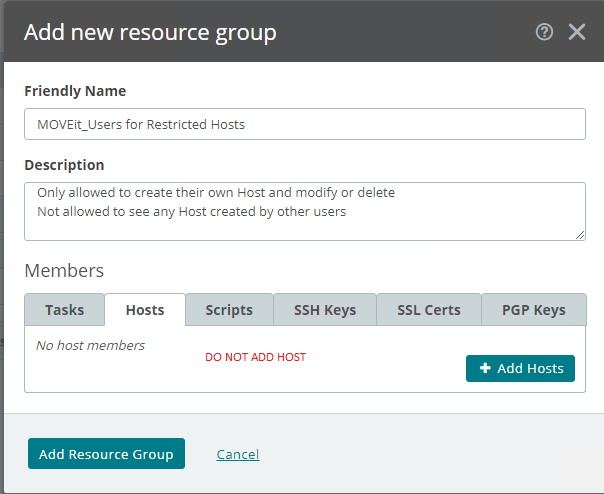Click the Cancel link
Image resolution: width=604 pixels, height=494 pixels.
pyautogui.click(x=238, y=454)
